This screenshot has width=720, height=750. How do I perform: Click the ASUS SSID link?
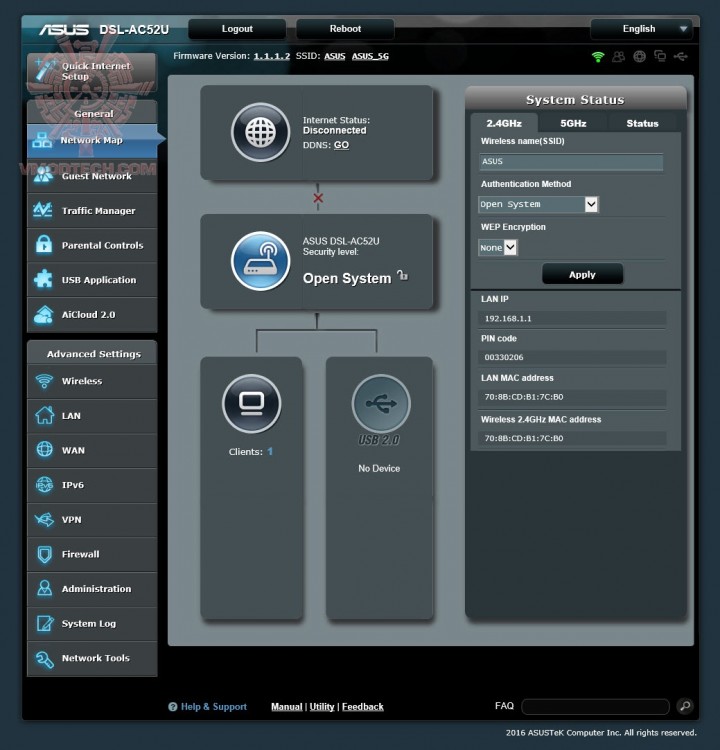pos(334,56)
